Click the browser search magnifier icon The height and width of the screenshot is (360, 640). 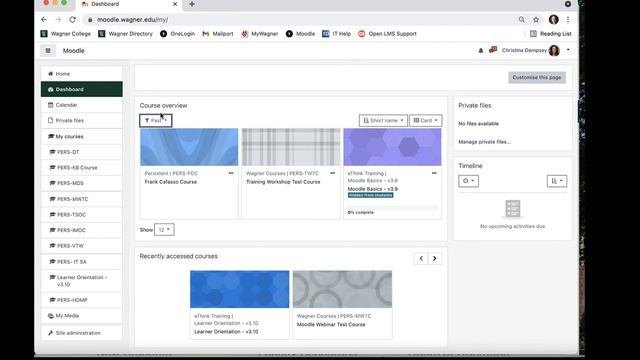point(522,20)
